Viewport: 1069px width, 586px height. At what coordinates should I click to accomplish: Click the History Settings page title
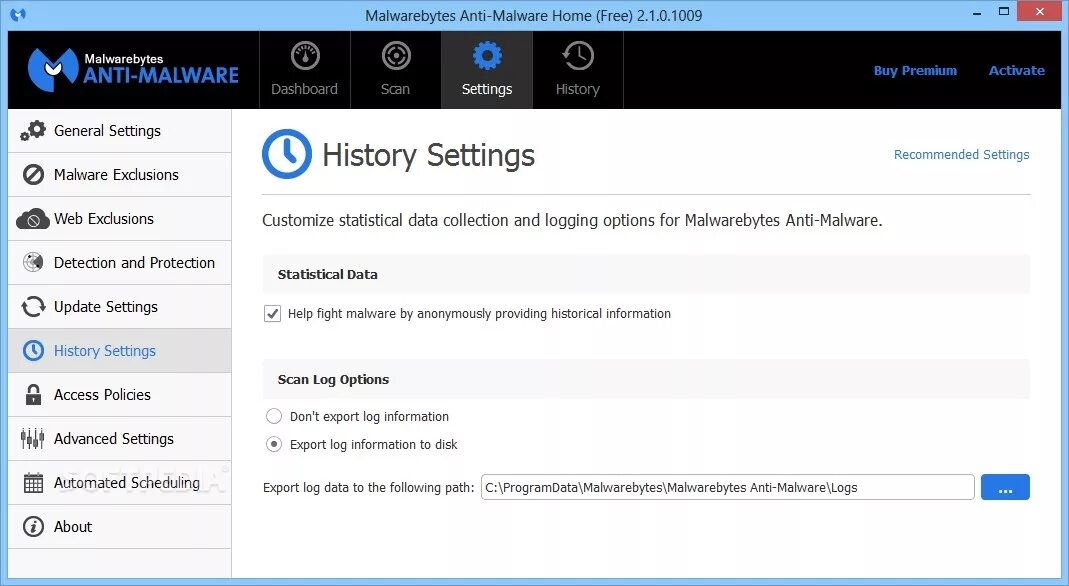(428, 155)
